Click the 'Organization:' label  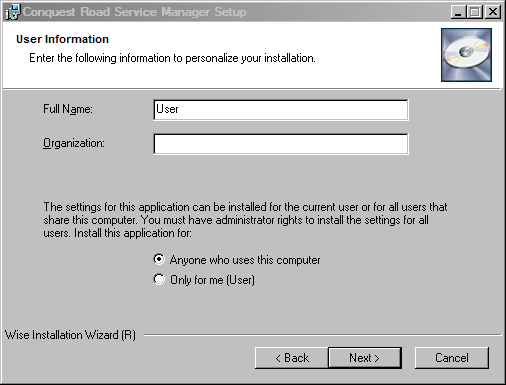pyautogui.click(x=74, y=143)
